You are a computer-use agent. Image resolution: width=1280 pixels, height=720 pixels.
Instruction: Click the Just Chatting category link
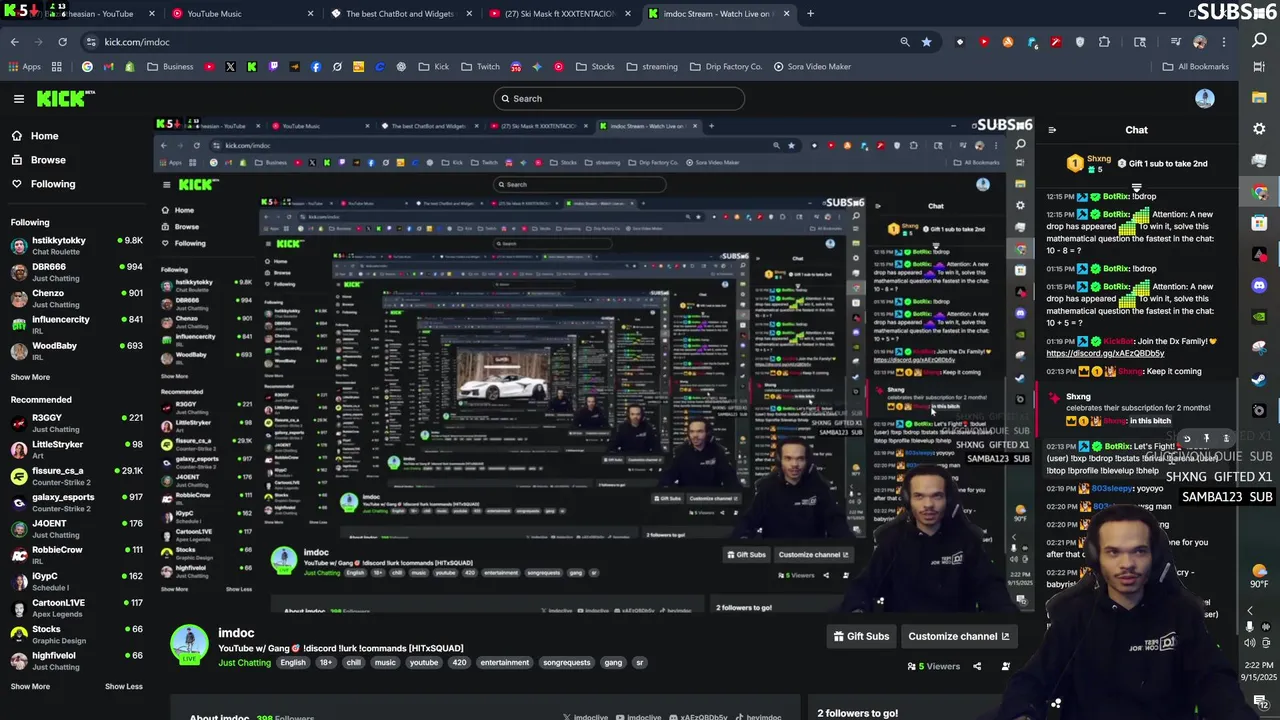(244, 662)
